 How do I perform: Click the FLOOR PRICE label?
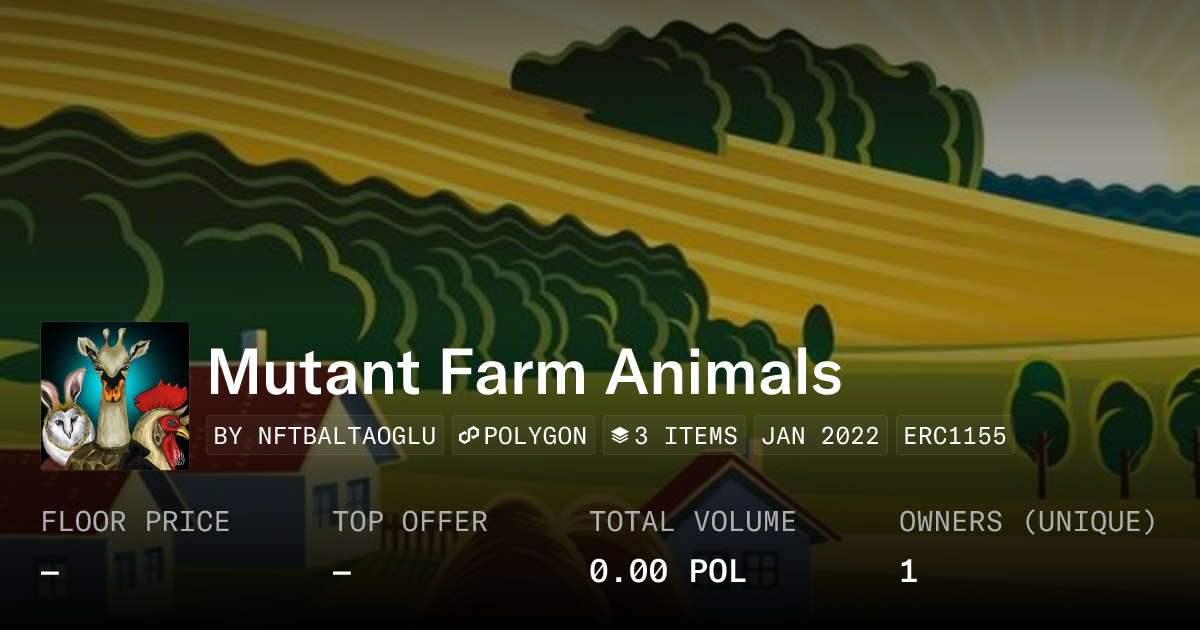pyautogui.click(x=135, y=522)
